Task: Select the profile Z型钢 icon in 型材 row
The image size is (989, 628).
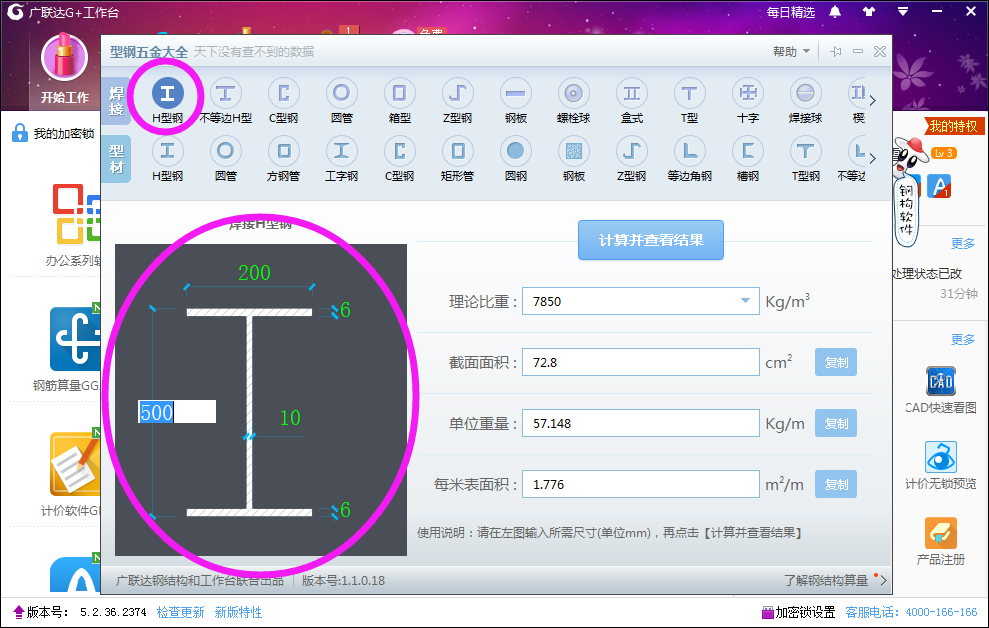Action: (x=631, y=151)
